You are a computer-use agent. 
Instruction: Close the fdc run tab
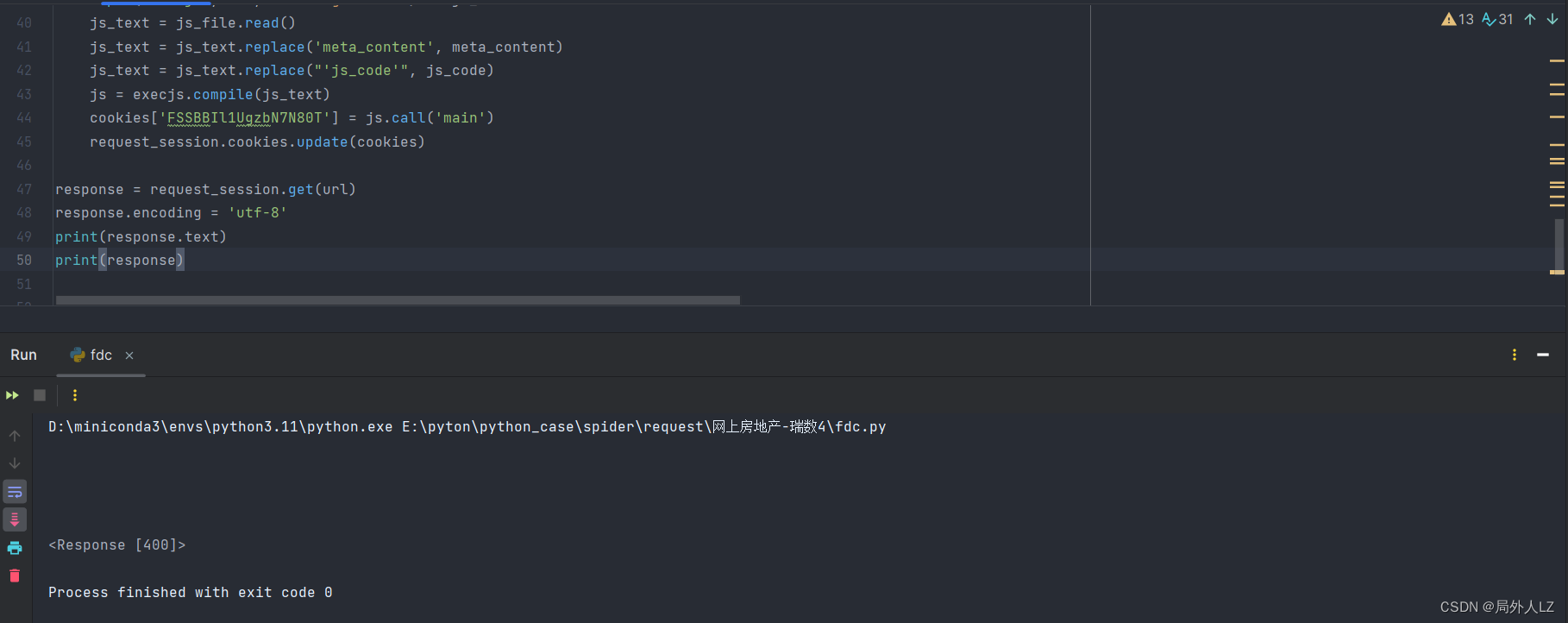click(129, 356)
